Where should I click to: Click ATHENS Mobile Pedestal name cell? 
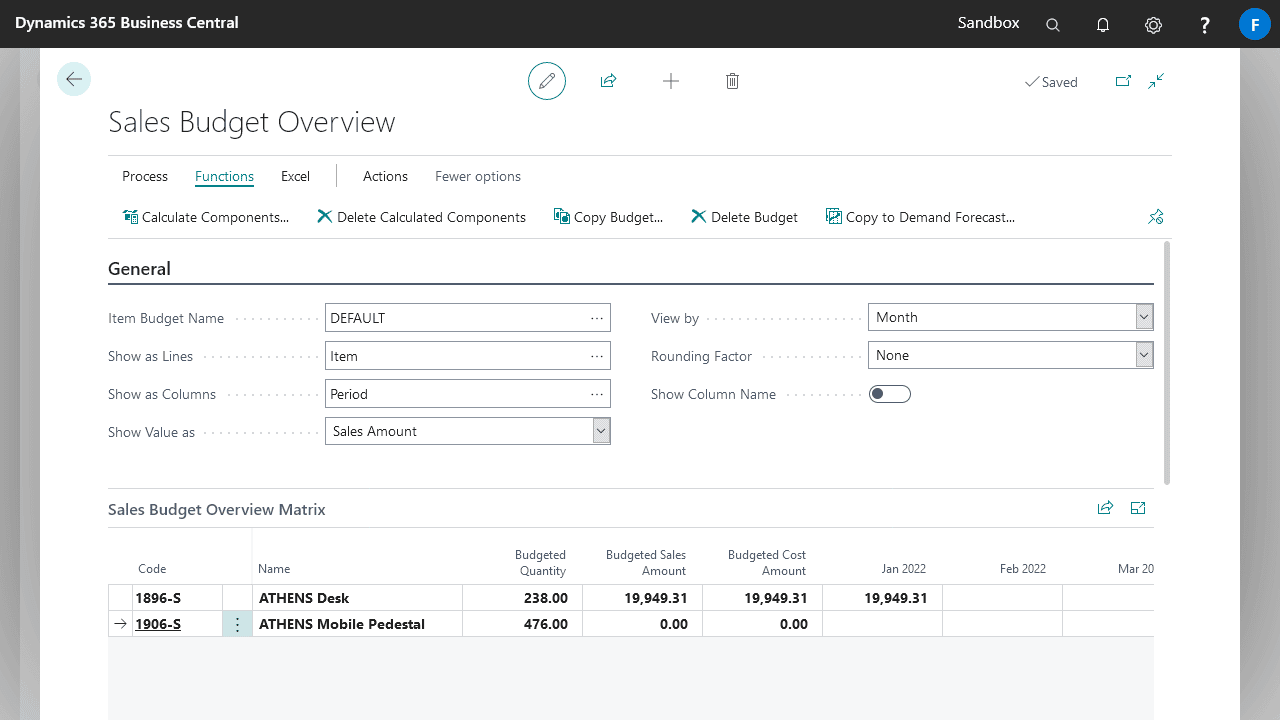click(358, 624)
